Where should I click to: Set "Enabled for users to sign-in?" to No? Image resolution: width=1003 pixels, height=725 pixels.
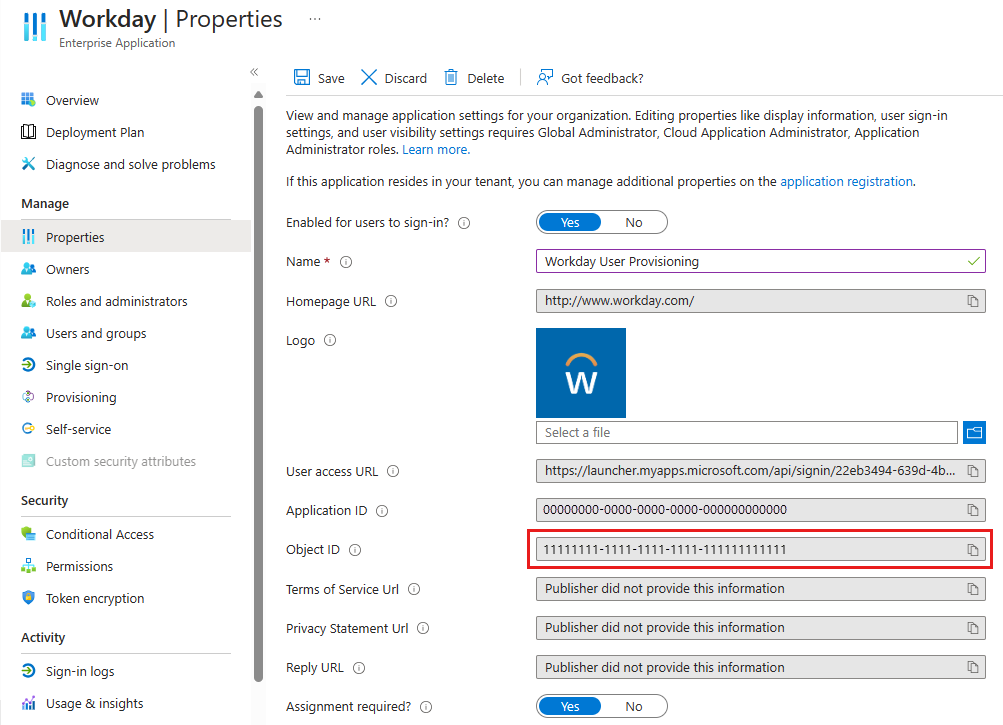633,222
